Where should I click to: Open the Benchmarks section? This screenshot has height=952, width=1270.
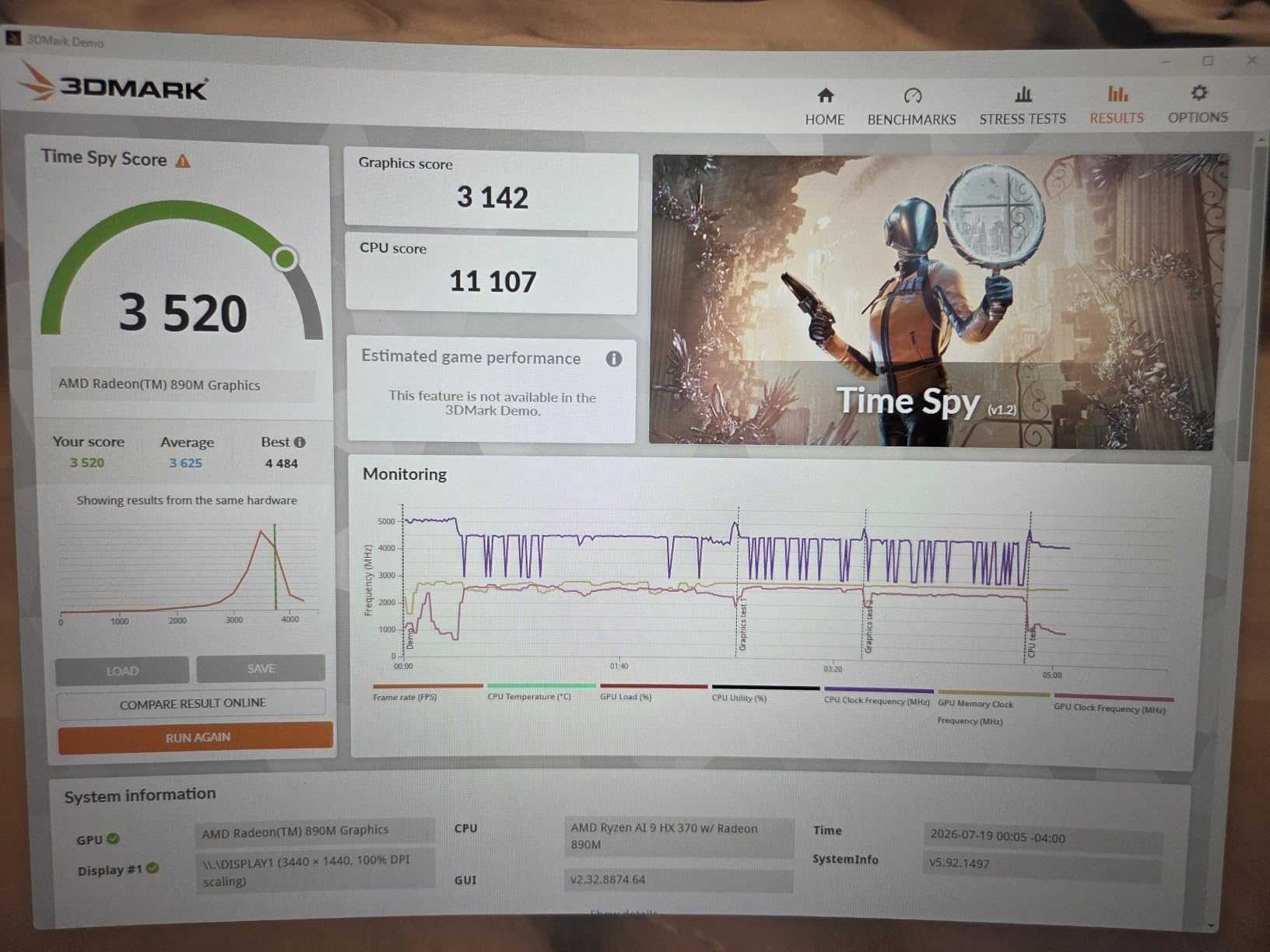click(912, 107)
